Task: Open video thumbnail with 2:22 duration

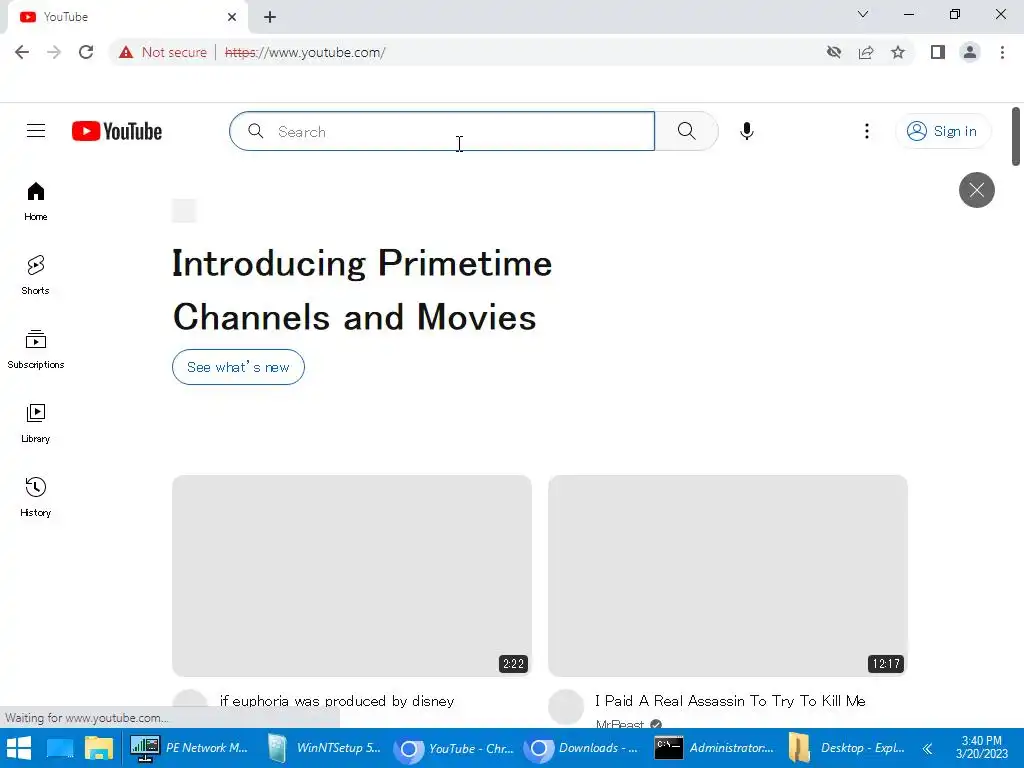Action: tap(352, 576)
